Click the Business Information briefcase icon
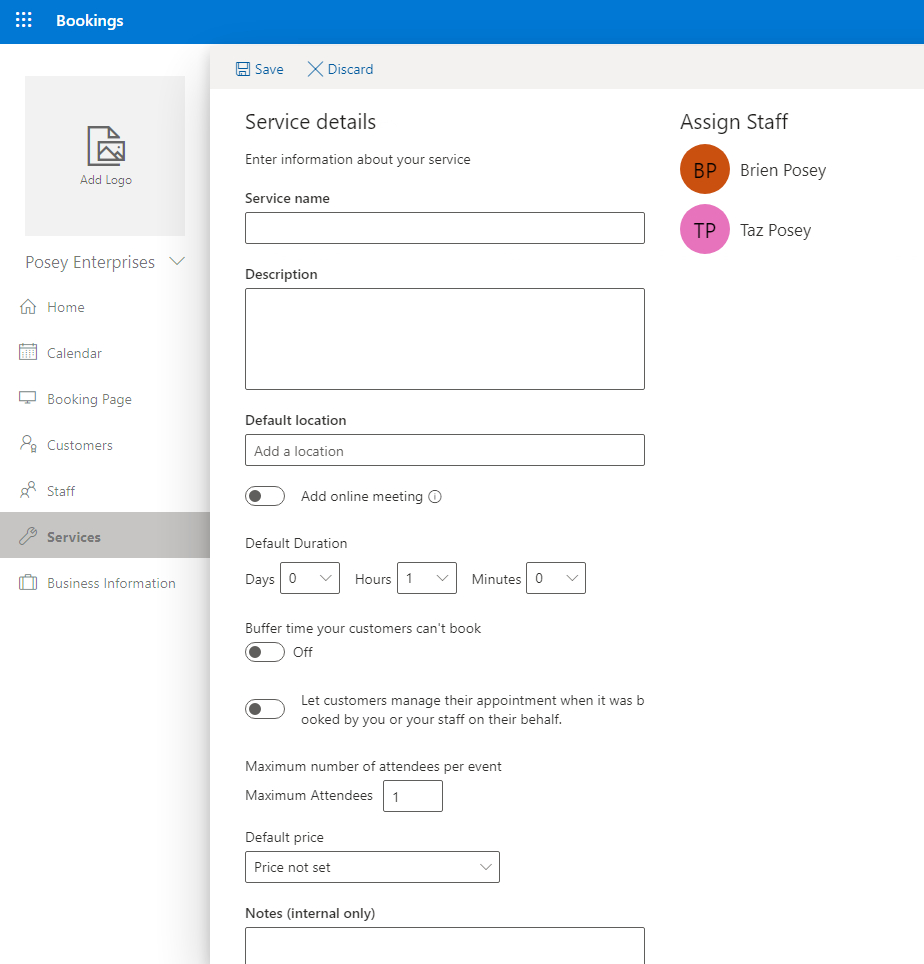Viewport: 924px width, 964px height. click(28, 582)
